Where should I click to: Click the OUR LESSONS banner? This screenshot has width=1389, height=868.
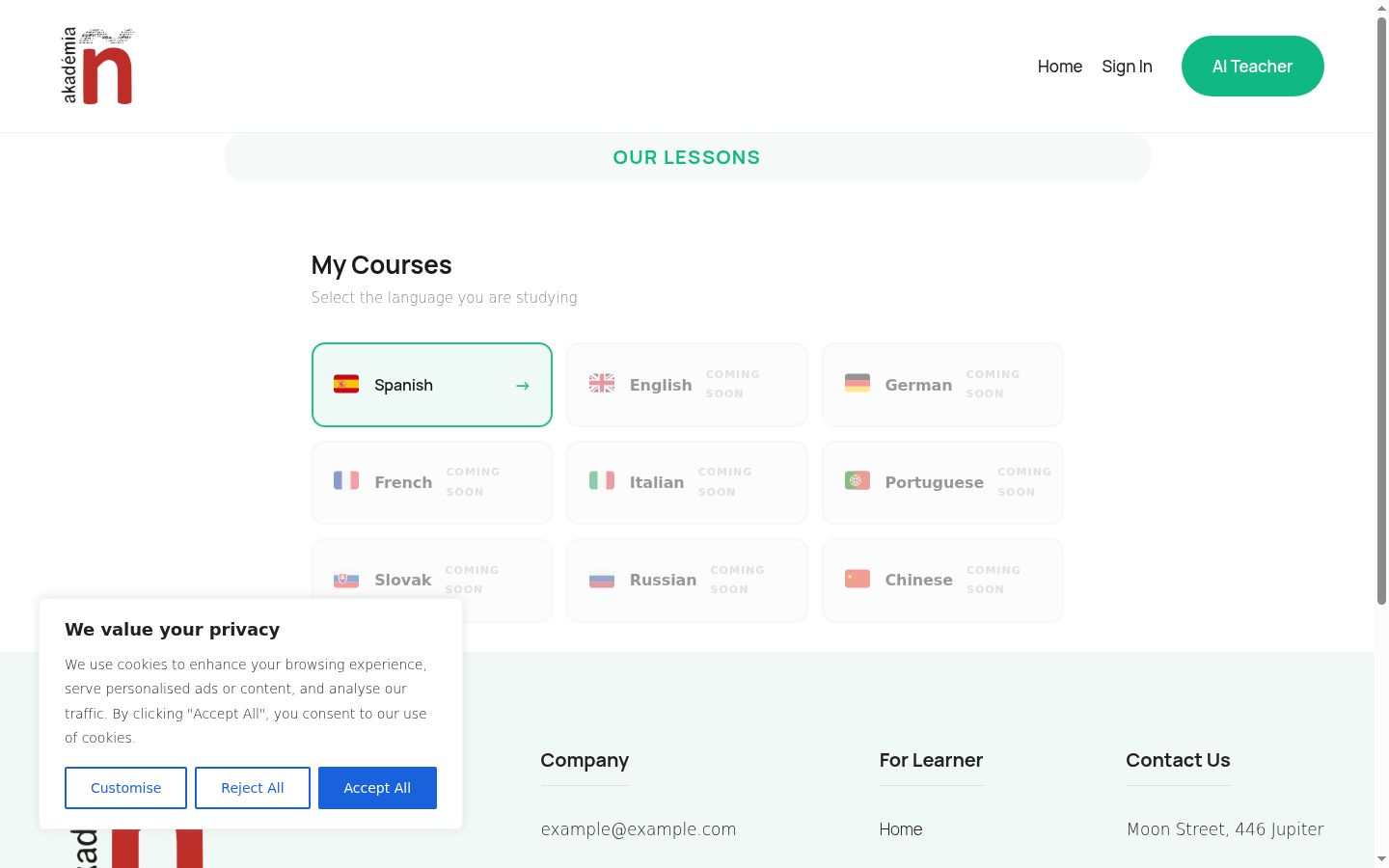pos(687,157)
